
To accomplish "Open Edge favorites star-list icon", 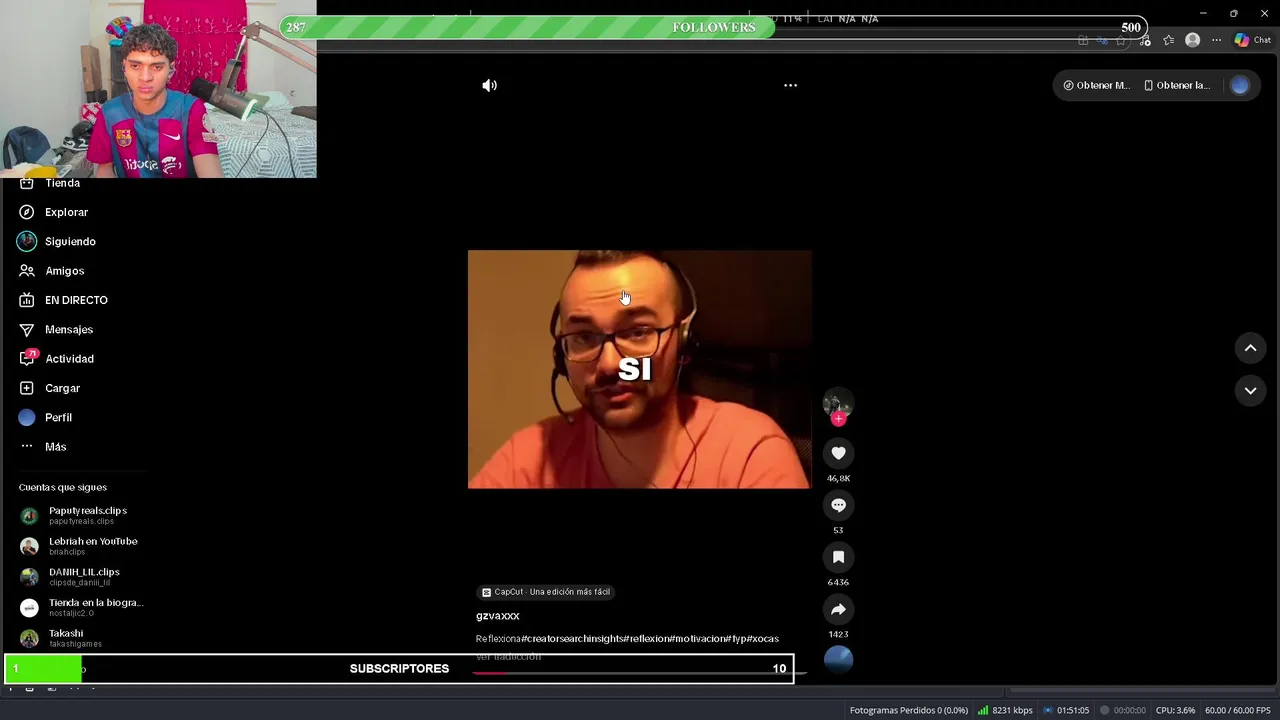I will pos(1168,40).
